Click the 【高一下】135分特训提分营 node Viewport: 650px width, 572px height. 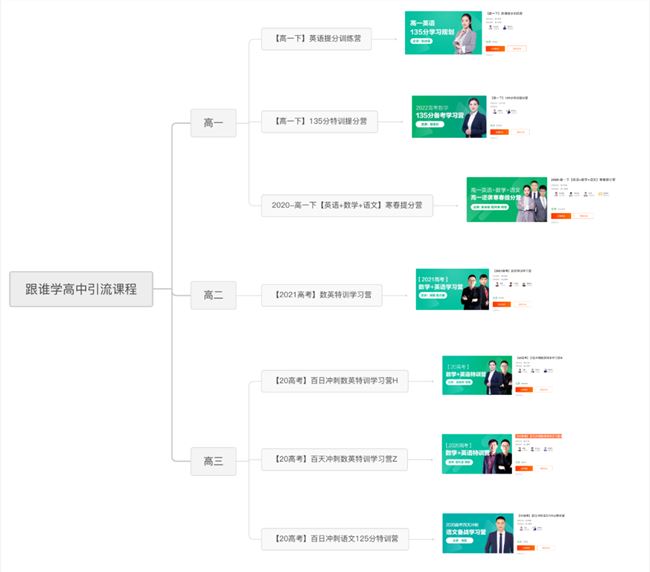point(320,121)
